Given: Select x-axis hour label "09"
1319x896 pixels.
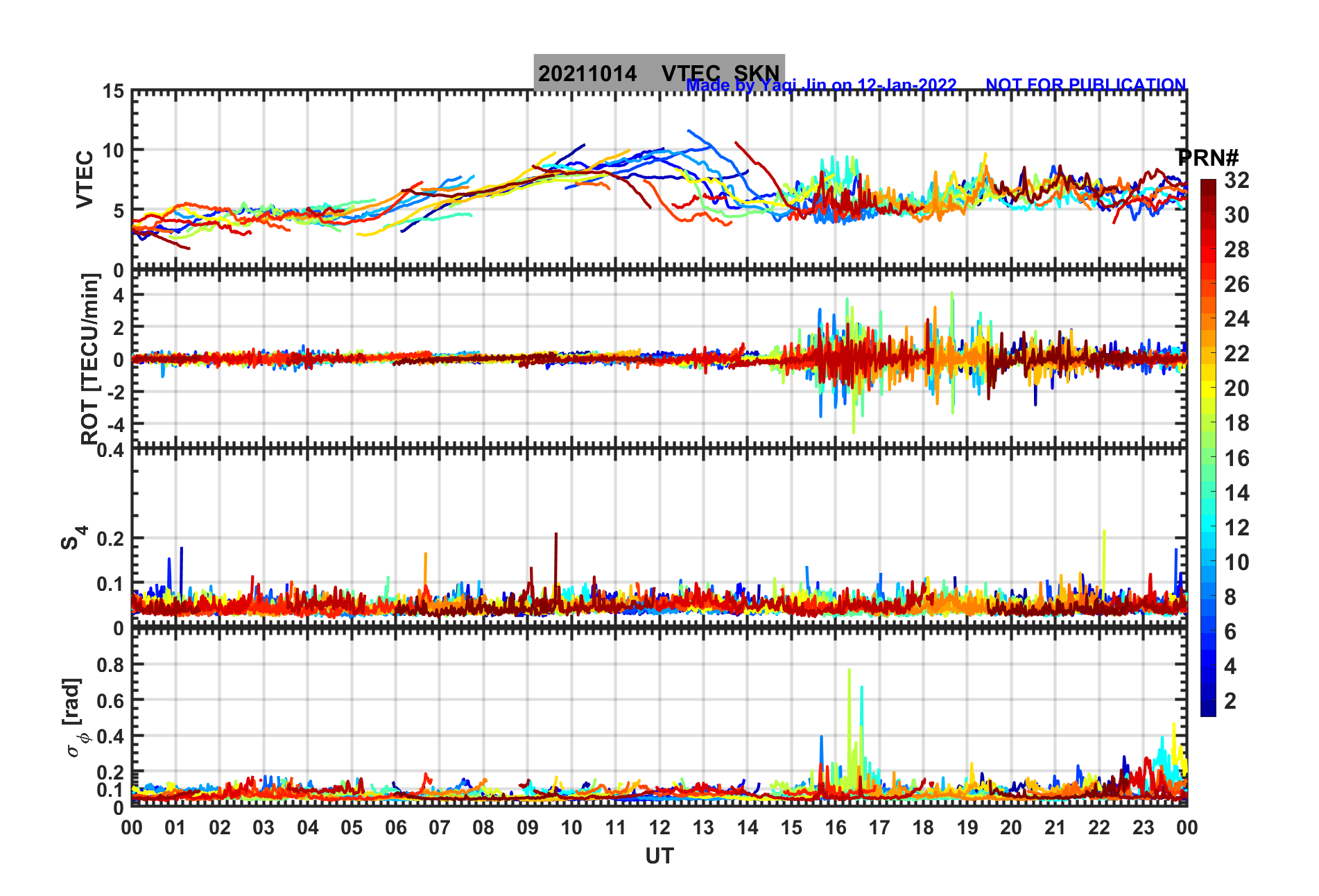Looking at the screenshot, I should 528,827.
